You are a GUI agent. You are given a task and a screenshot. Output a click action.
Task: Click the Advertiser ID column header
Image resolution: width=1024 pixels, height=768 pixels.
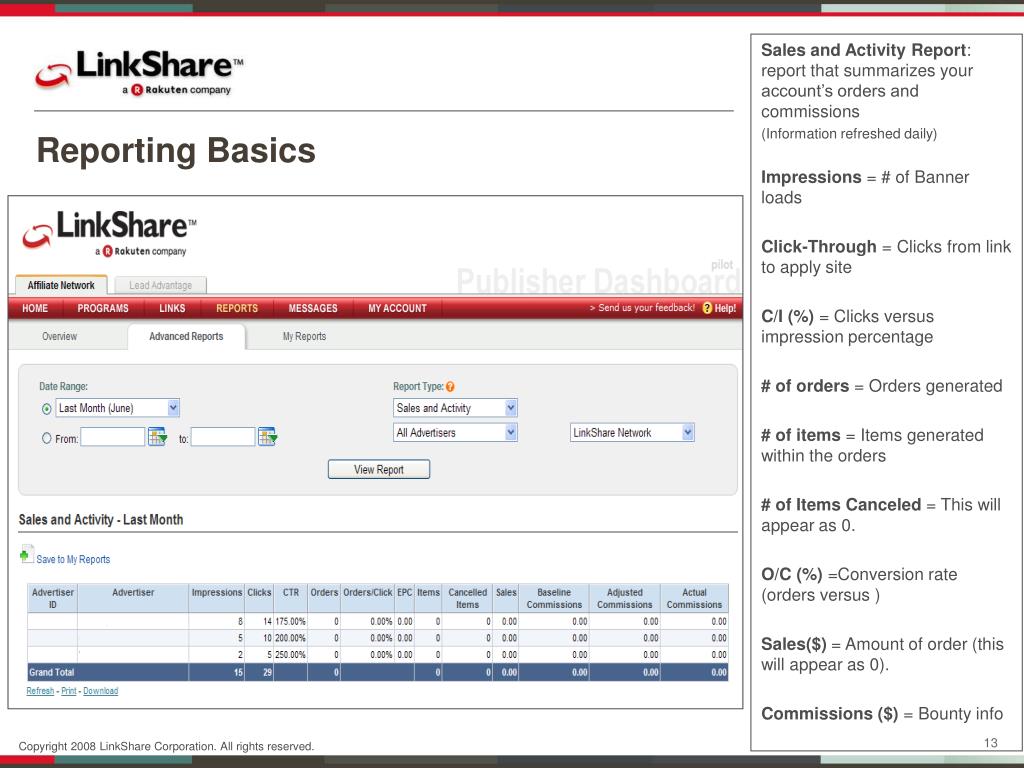[x=53, y=598]
